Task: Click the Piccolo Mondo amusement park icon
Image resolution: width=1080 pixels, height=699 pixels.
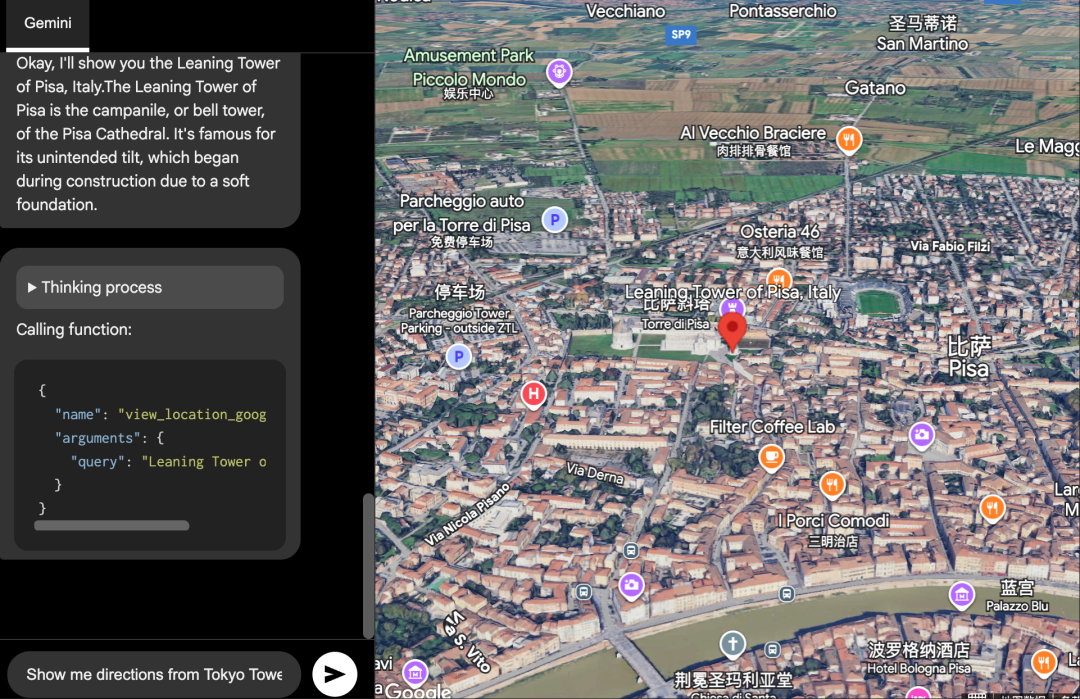Action: [x=559, y=72]
